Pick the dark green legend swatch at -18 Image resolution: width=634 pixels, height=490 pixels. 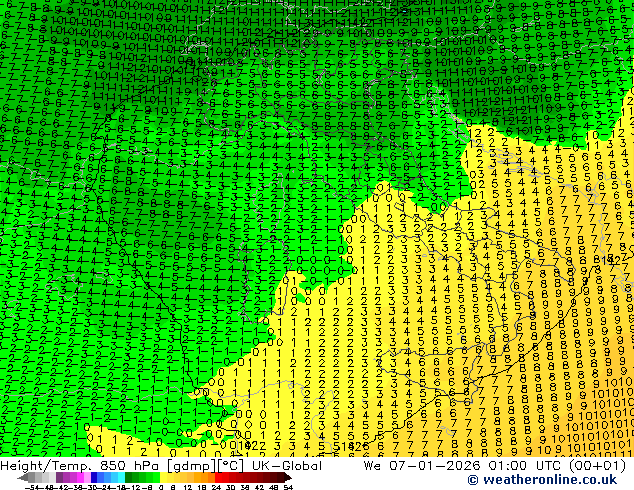129,477
